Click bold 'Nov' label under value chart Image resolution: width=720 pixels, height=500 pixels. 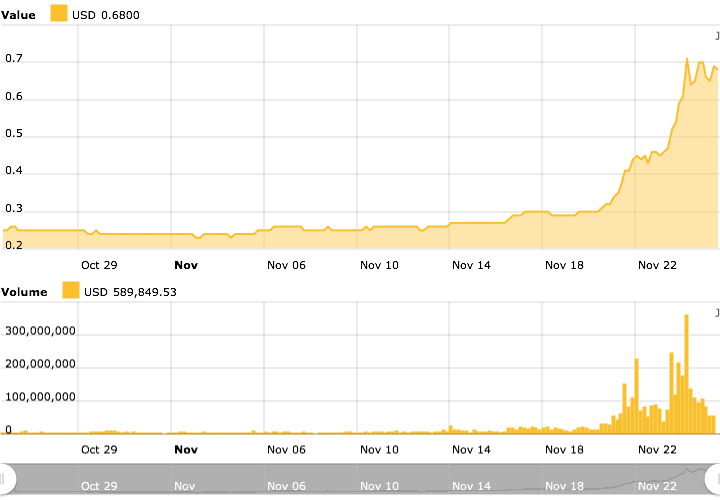[186, 265]
